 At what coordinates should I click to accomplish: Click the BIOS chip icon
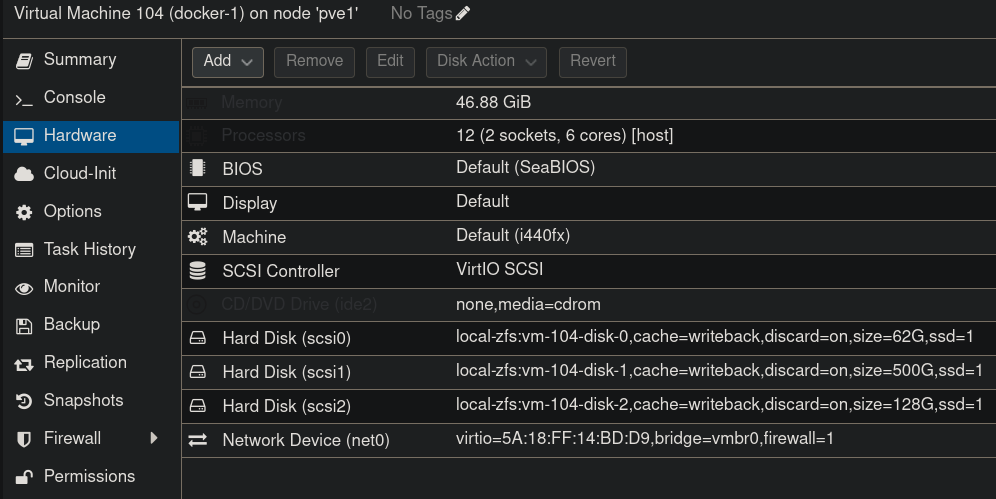(198, 168)
